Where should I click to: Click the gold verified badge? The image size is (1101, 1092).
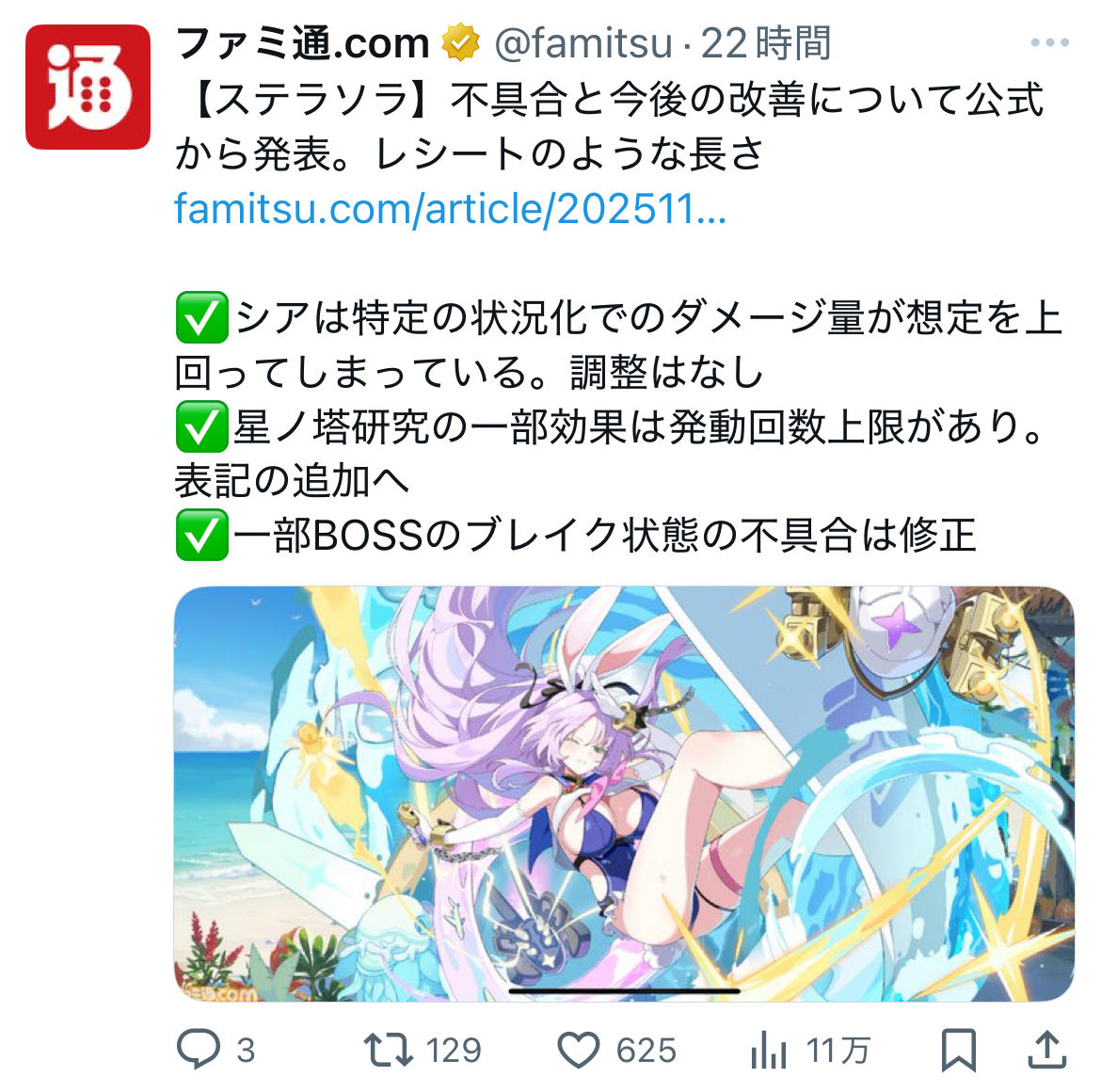coord(460,43)
